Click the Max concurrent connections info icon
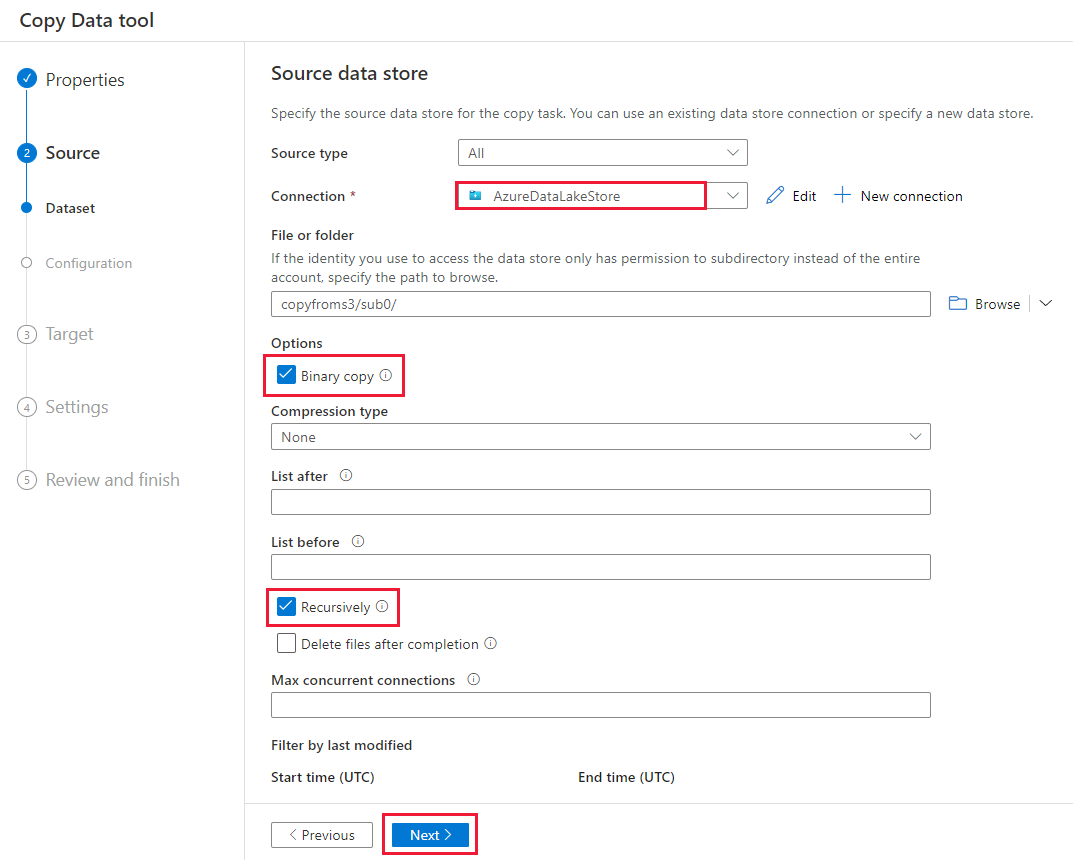The image size is (1073, 860). tap(474, 679)
